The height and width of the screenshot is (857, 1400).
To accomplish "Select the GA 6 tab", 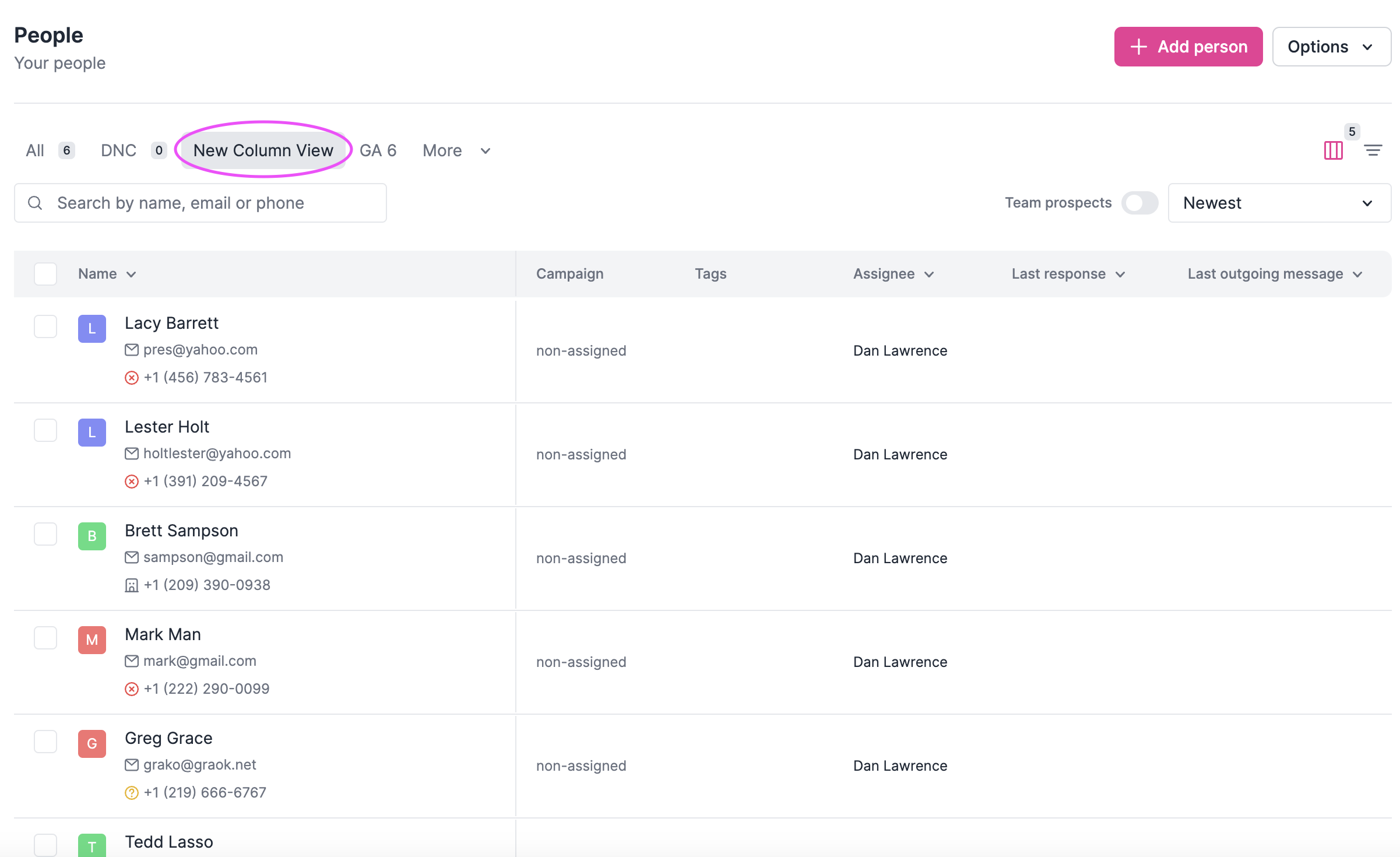I will 378,150.
